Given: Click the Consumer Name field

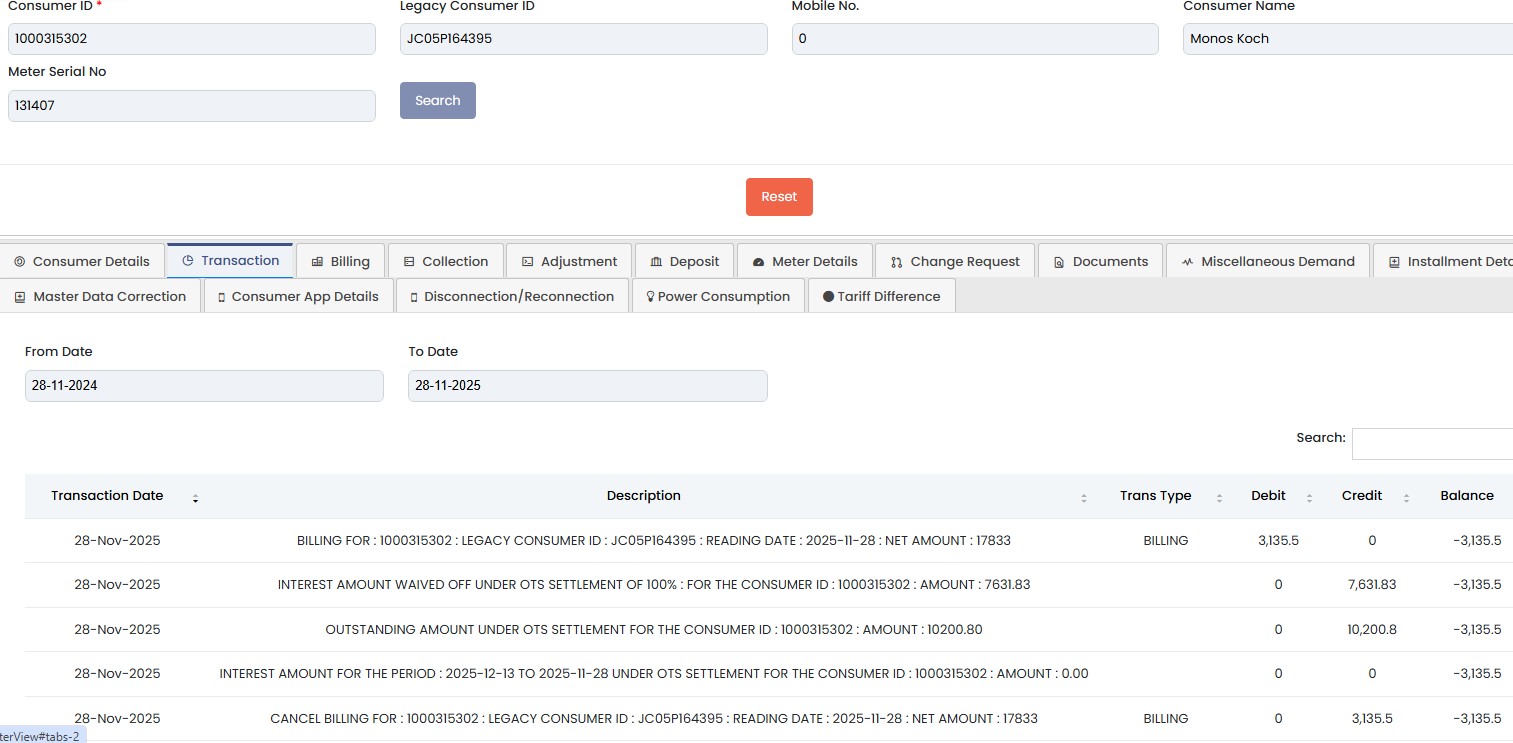Looking at the screenshot, I should (x=1348, y=39).
